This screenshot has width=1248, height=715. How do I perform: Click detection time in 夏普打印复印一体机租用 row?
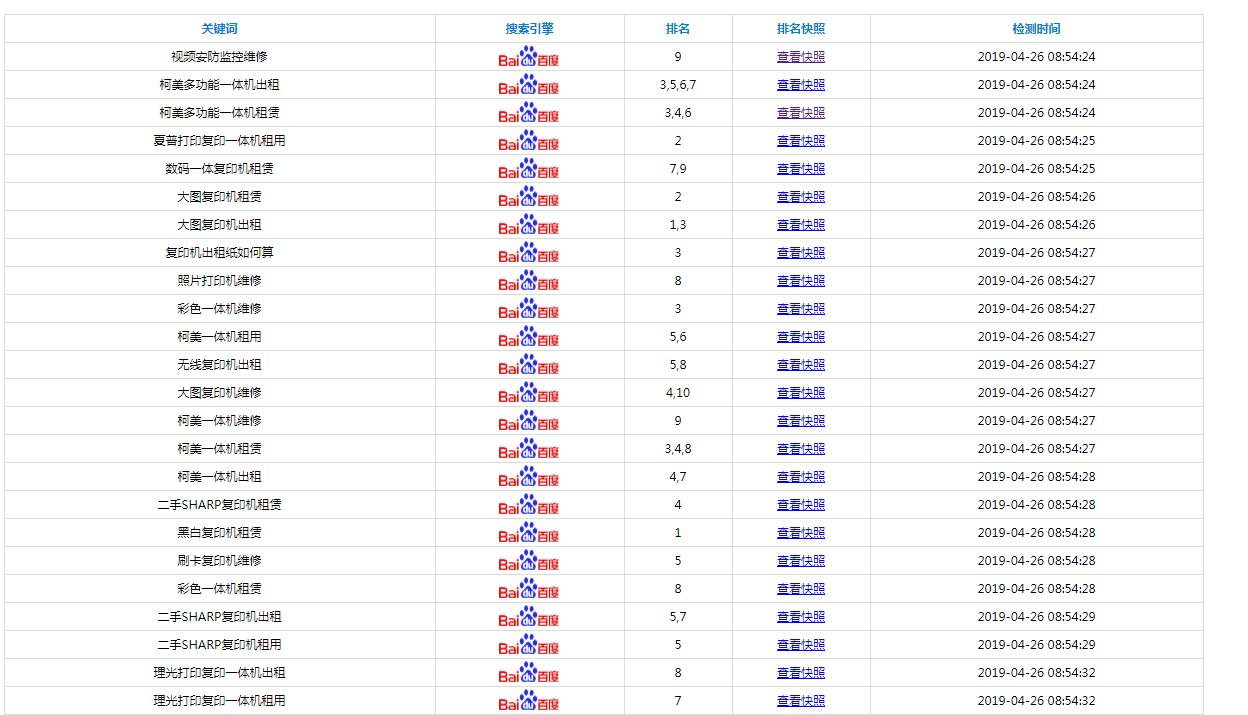[x=1036, y=141]
